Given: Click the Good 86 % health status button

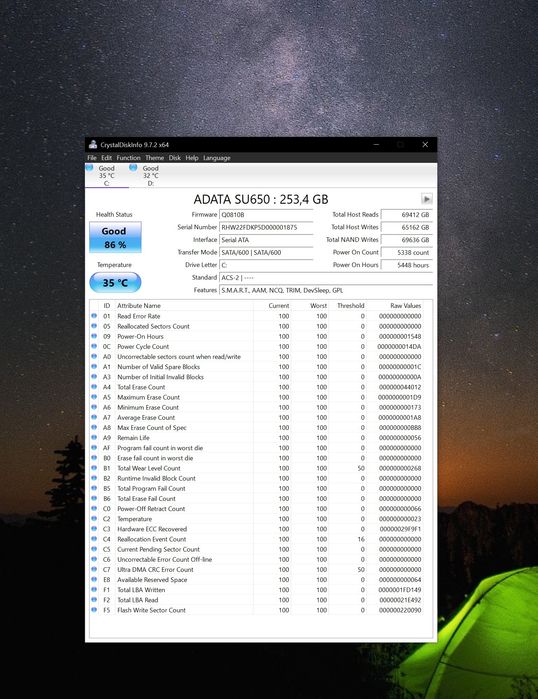Looking at the screenshot, I should [115, 238].
